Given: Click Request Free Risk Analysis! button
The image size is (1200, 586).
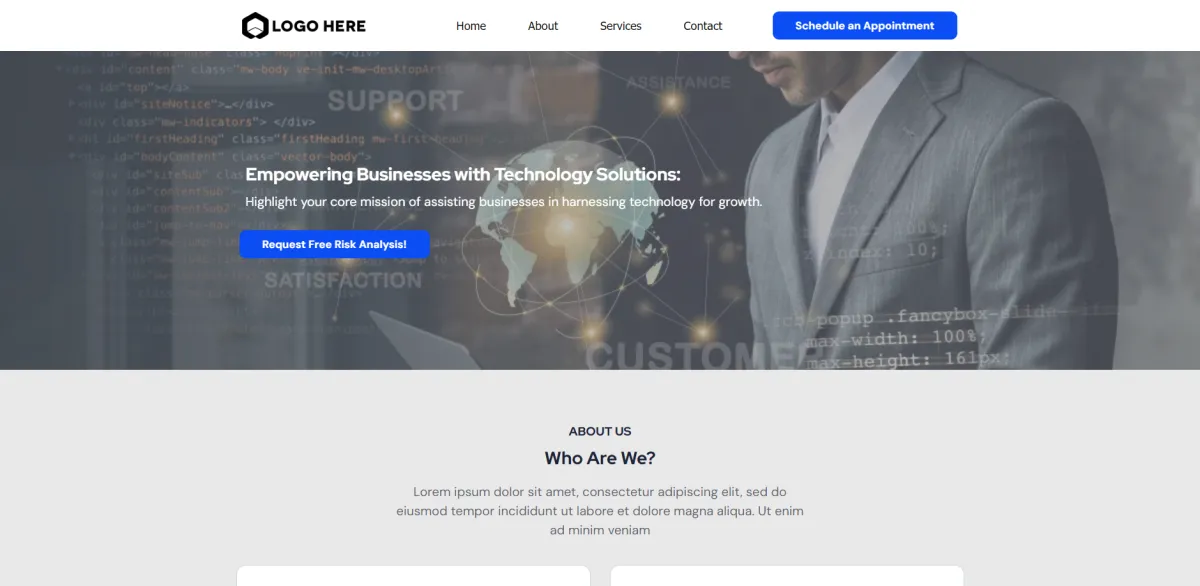Looking at the screenshot, I should tap(334, 244).
